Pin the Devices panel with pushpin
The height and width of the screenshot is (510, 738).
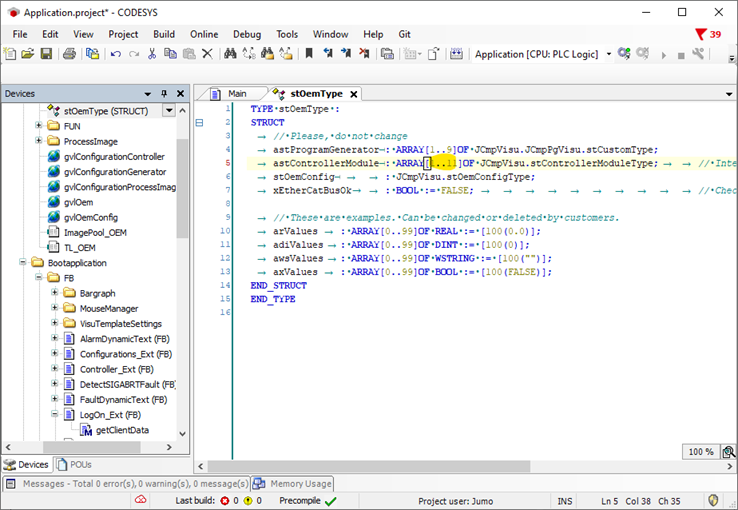pyautogui.click(x=165, y=93)
